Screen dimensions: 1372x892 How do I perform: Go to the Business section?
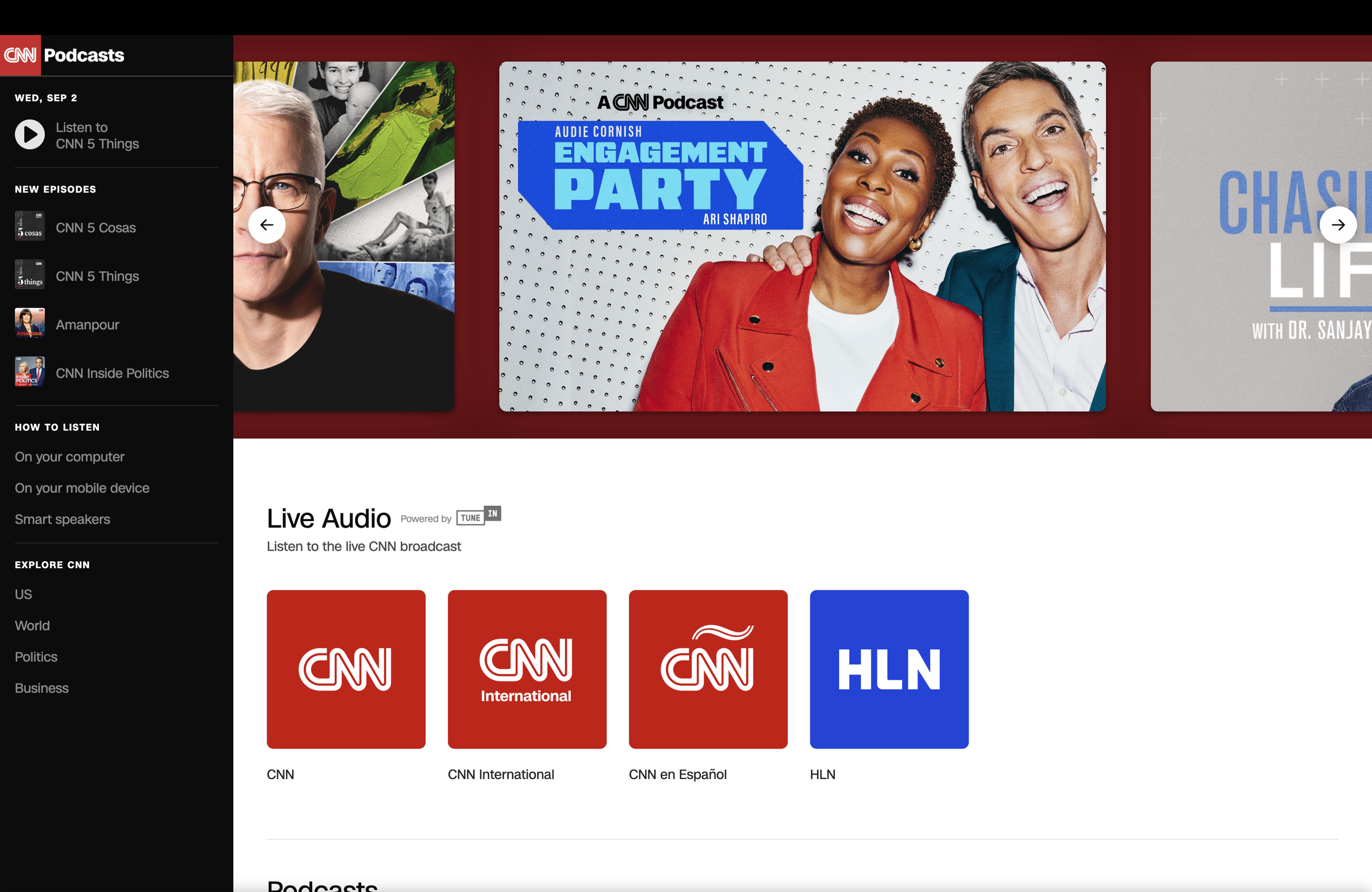click(42, 687)
